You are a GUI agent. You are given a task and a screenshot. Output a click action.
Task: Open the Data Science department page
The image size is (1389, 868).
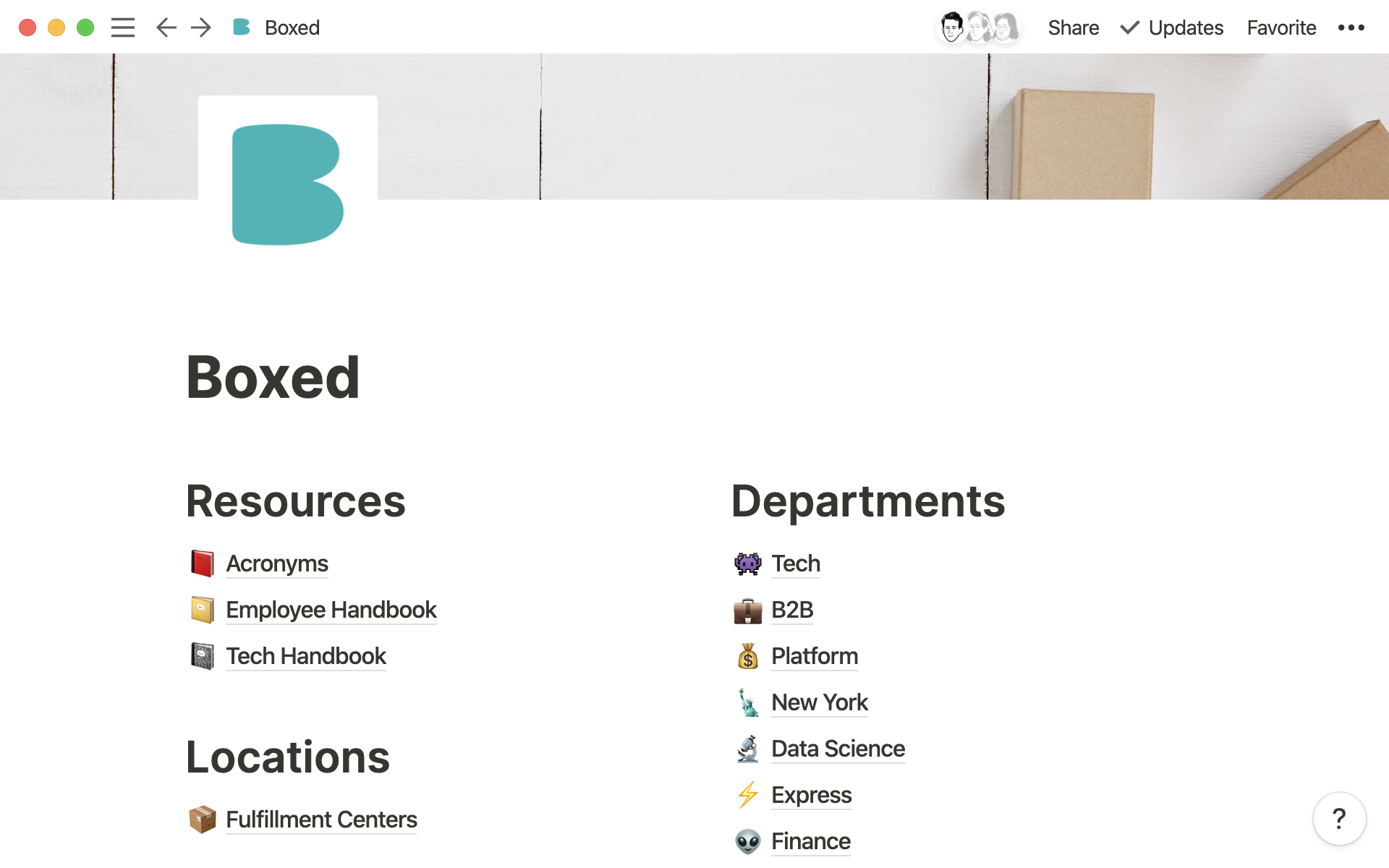[x=838, y=749]
